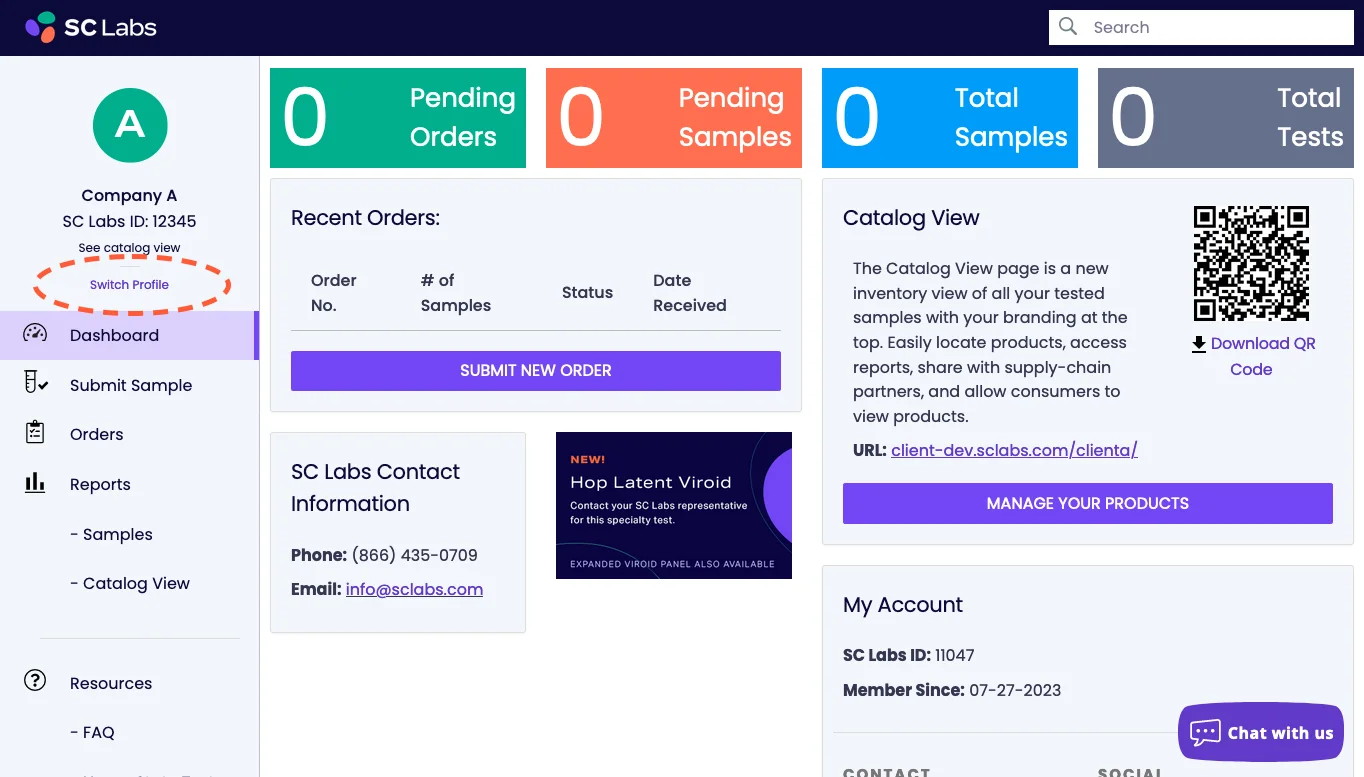Follow the info@sclabs.com email link
Image resolution: width=1364 pixels, height=777 pixels.
click(x=414, y=589)
